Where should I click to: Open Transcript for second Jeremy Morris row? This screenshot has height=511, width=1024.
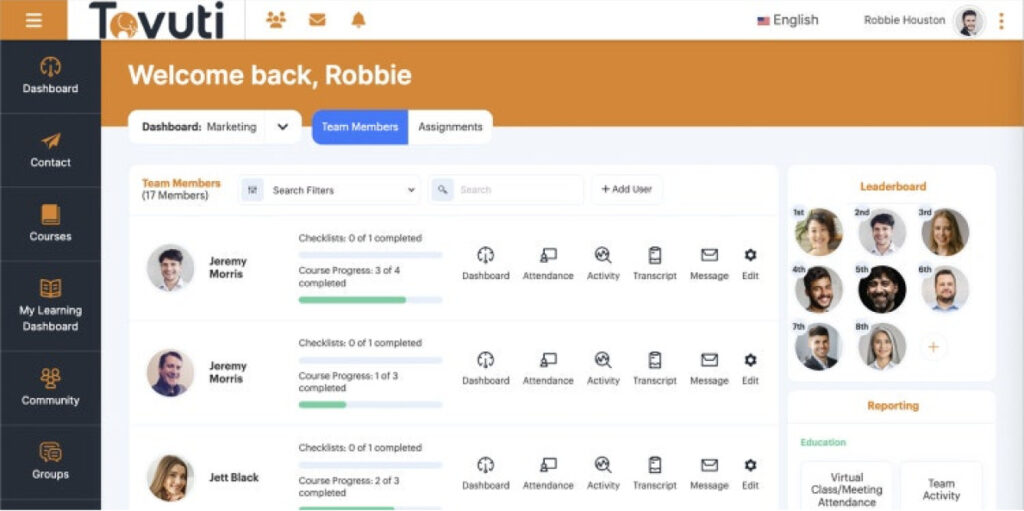click(x=654, y=369)
